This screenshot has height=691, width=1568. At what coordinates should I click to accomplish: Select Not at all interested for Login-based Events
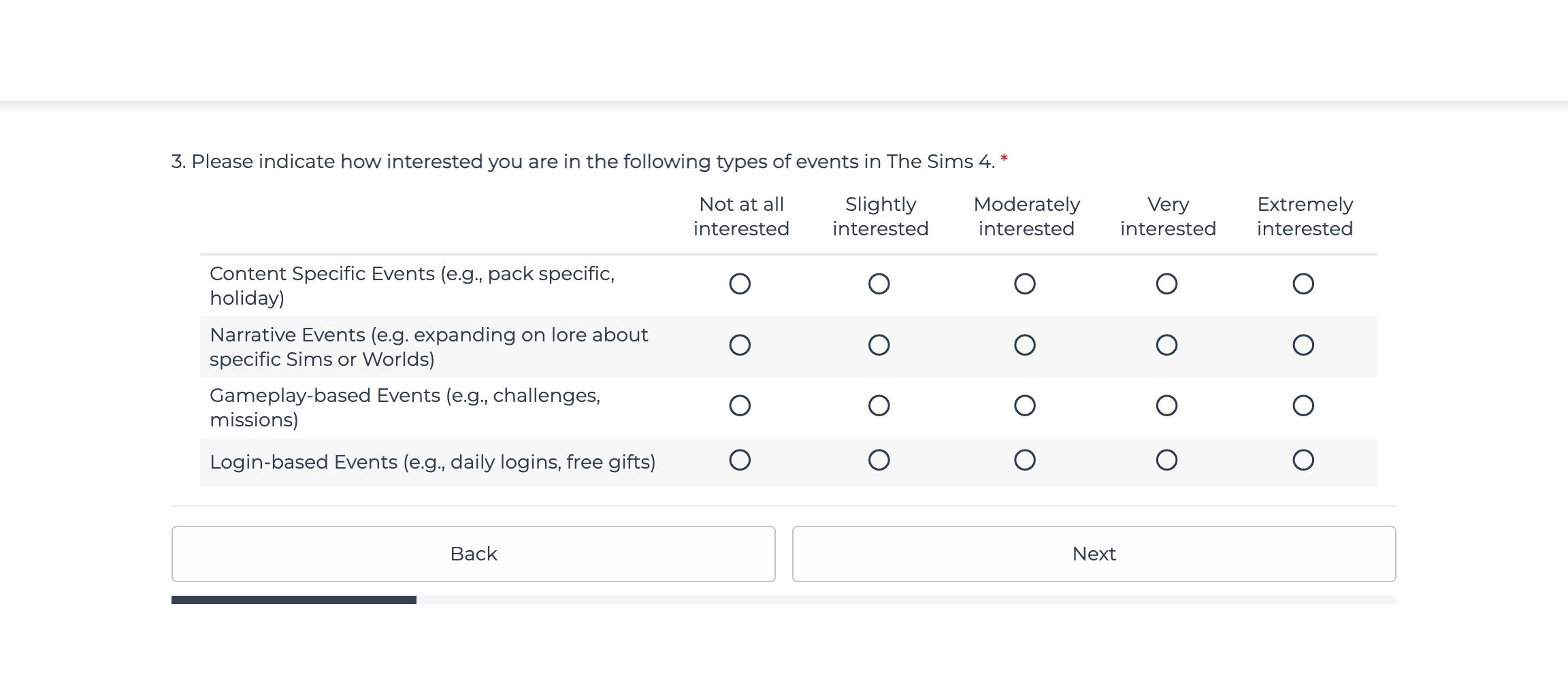(x=740, y=460)
